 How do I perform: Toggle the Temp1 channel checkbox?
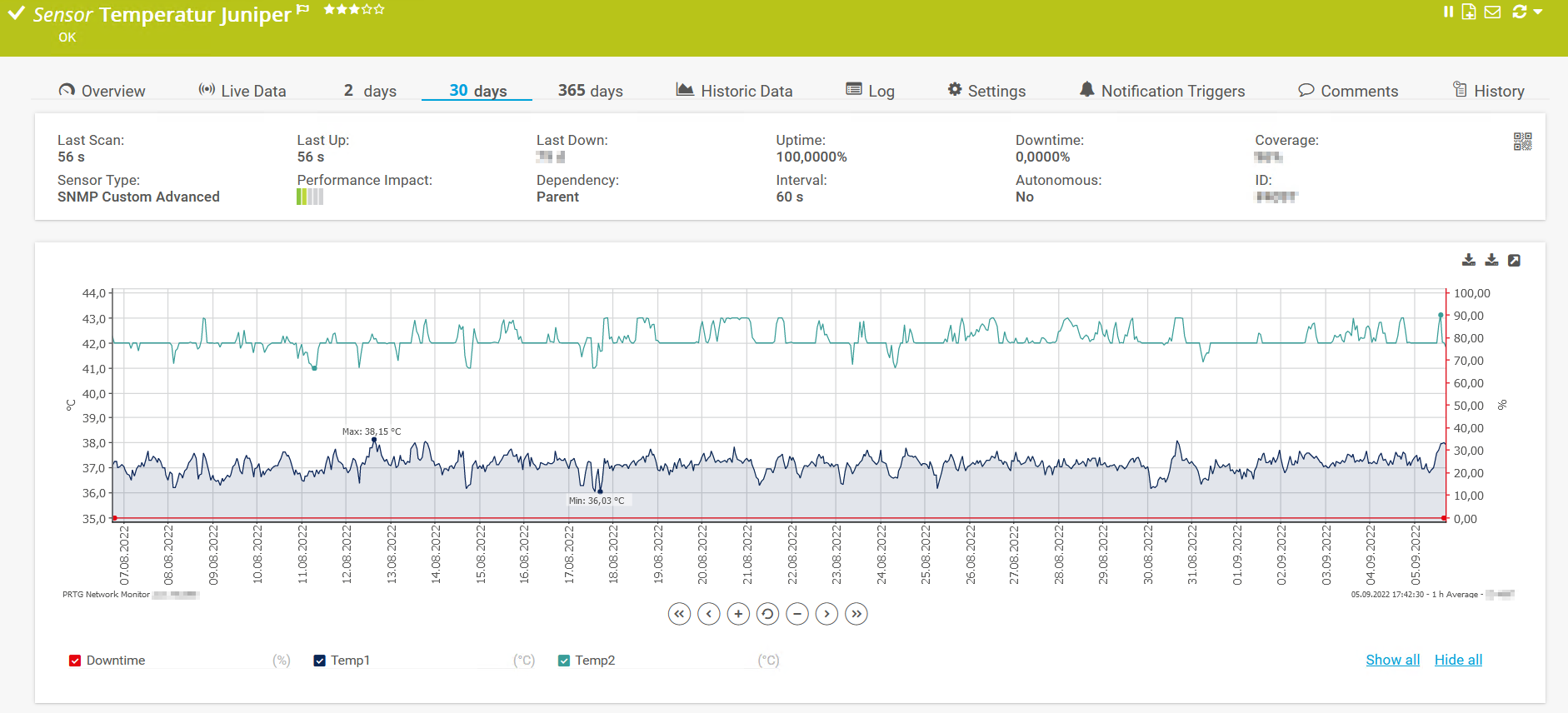(x=320, y=661)
